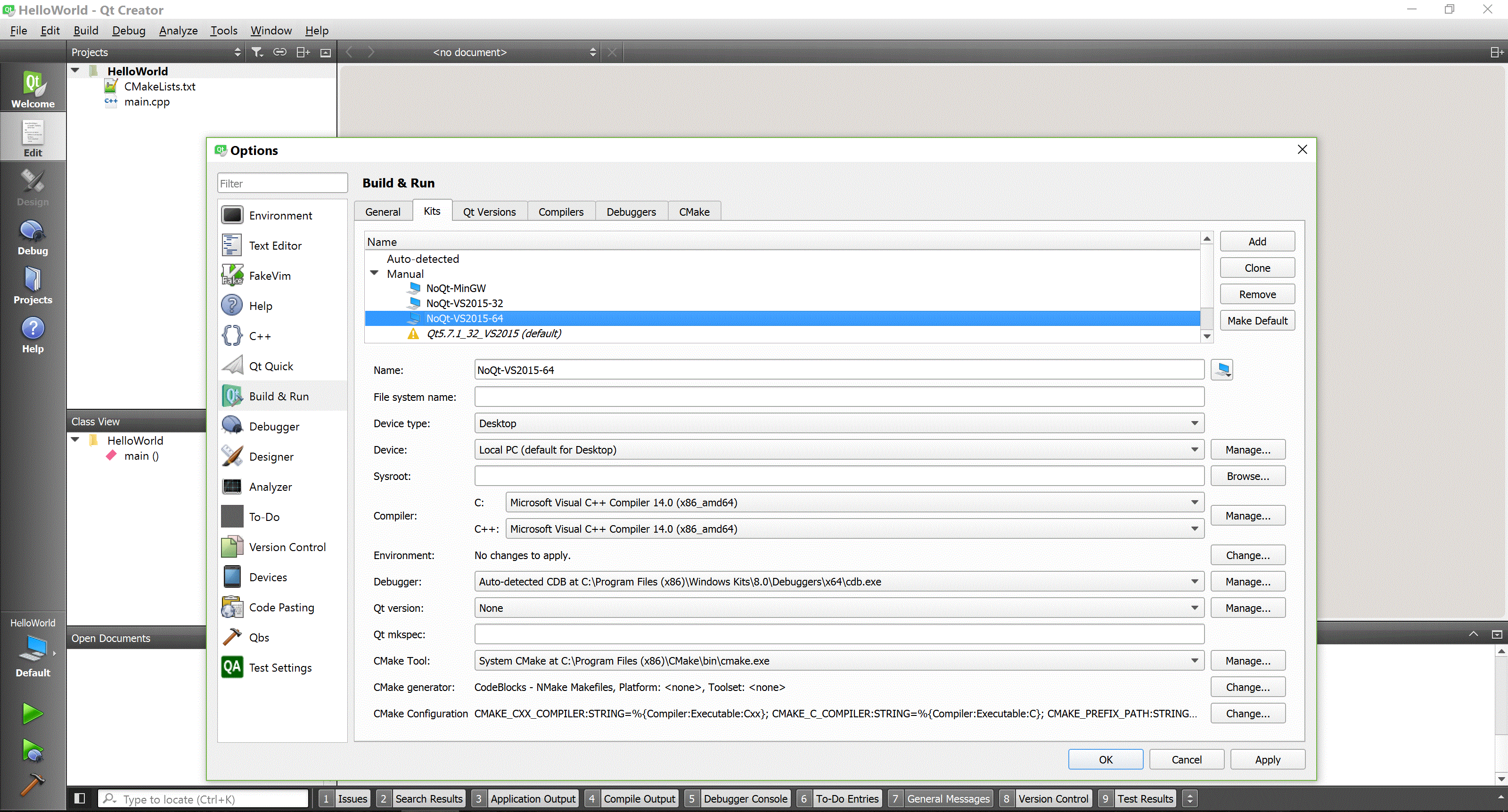
Task: Open Device combo box
Action: tap(839, 449)
